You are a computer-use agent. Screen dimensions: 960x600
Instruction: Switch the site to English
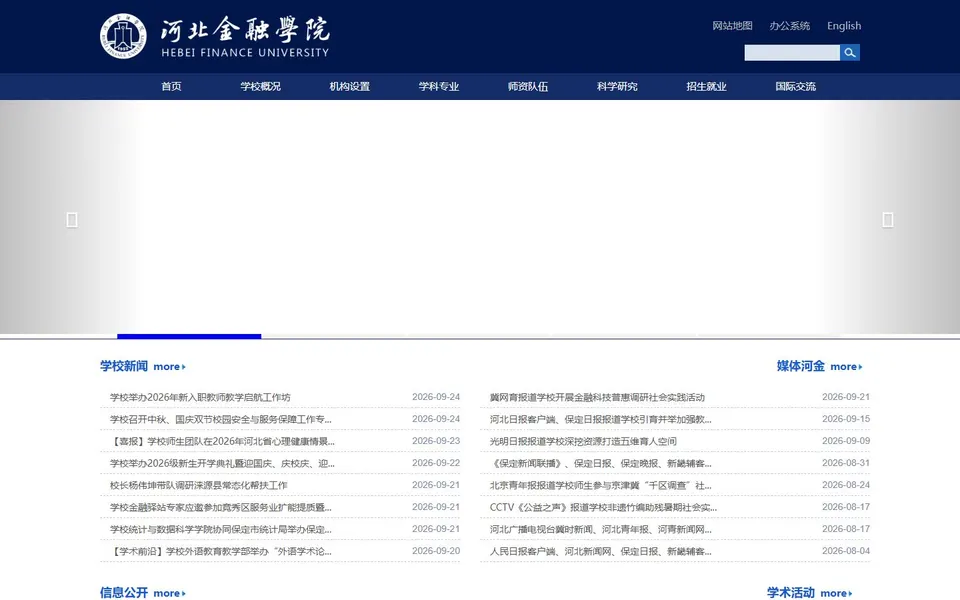[844, 26]
